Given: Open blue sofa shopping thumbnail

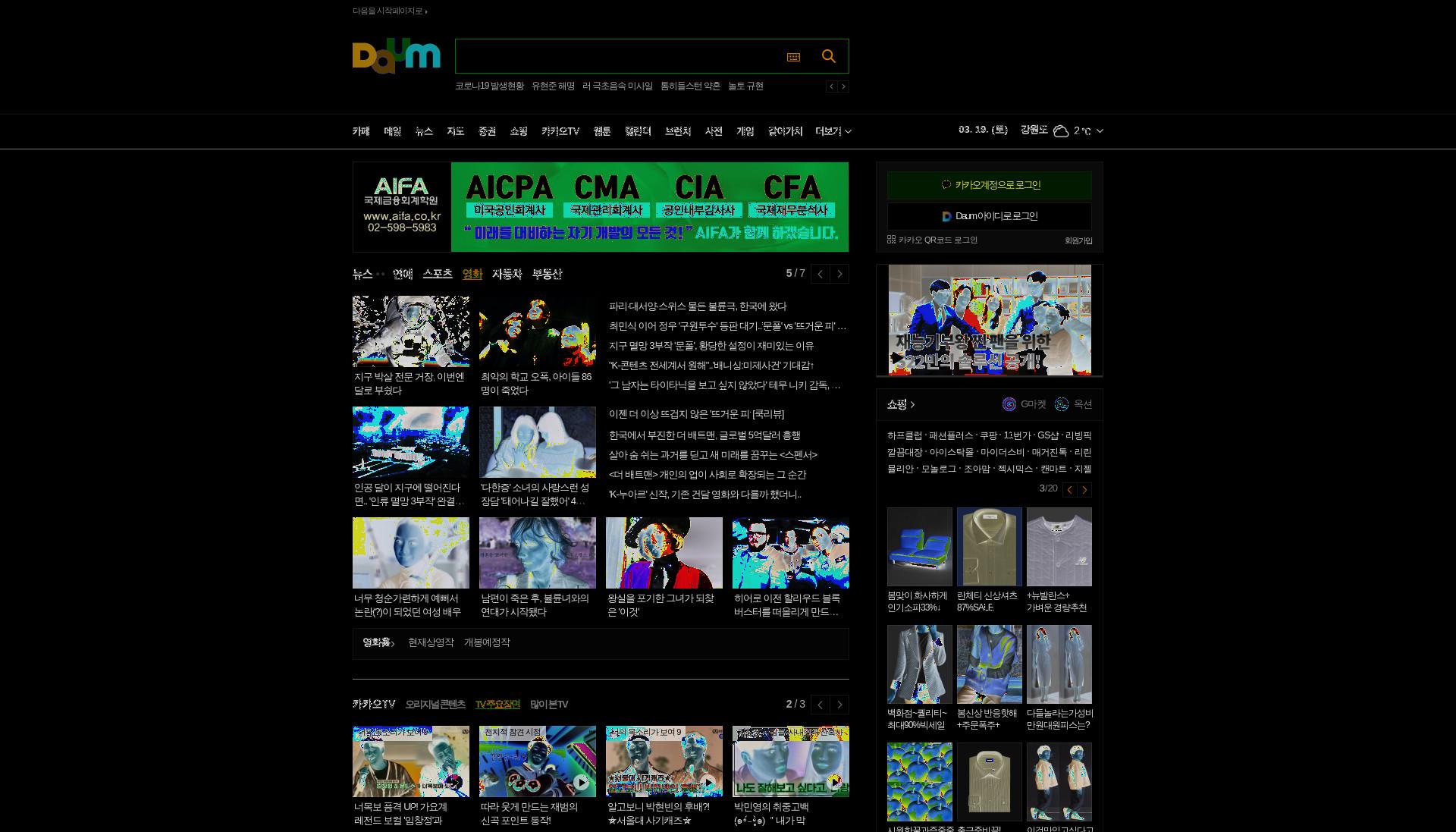Looking at the screenshot, I should pos(919,547).
